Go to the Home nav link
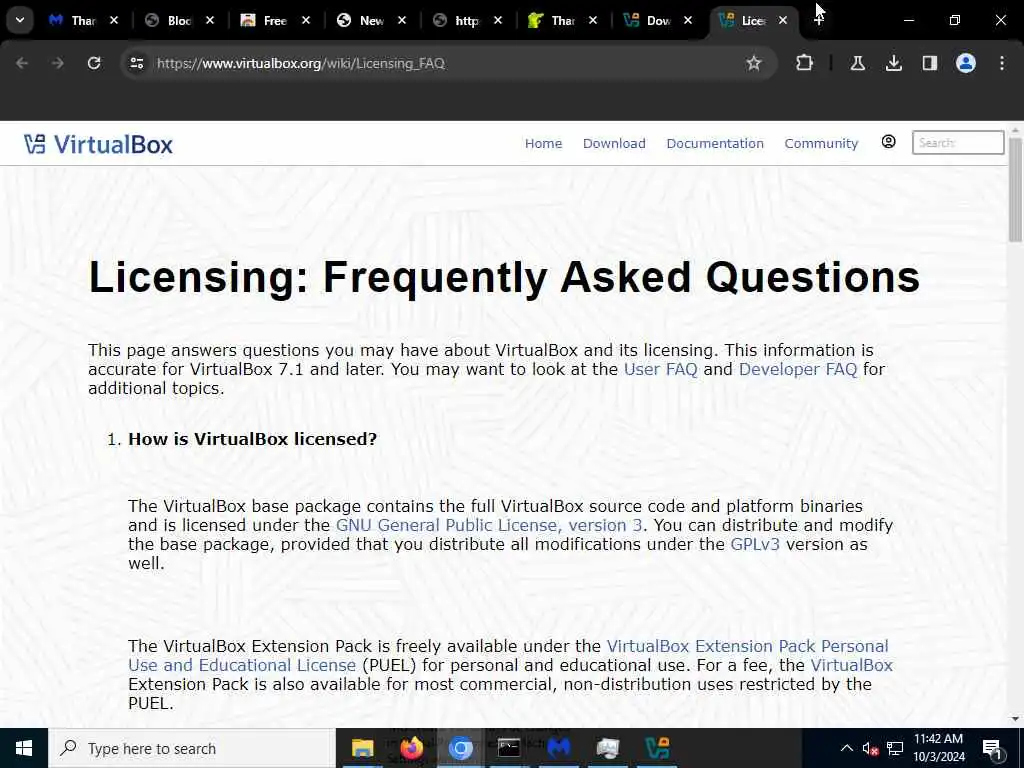The image size is (1024, 768). [x=543, y=144]
